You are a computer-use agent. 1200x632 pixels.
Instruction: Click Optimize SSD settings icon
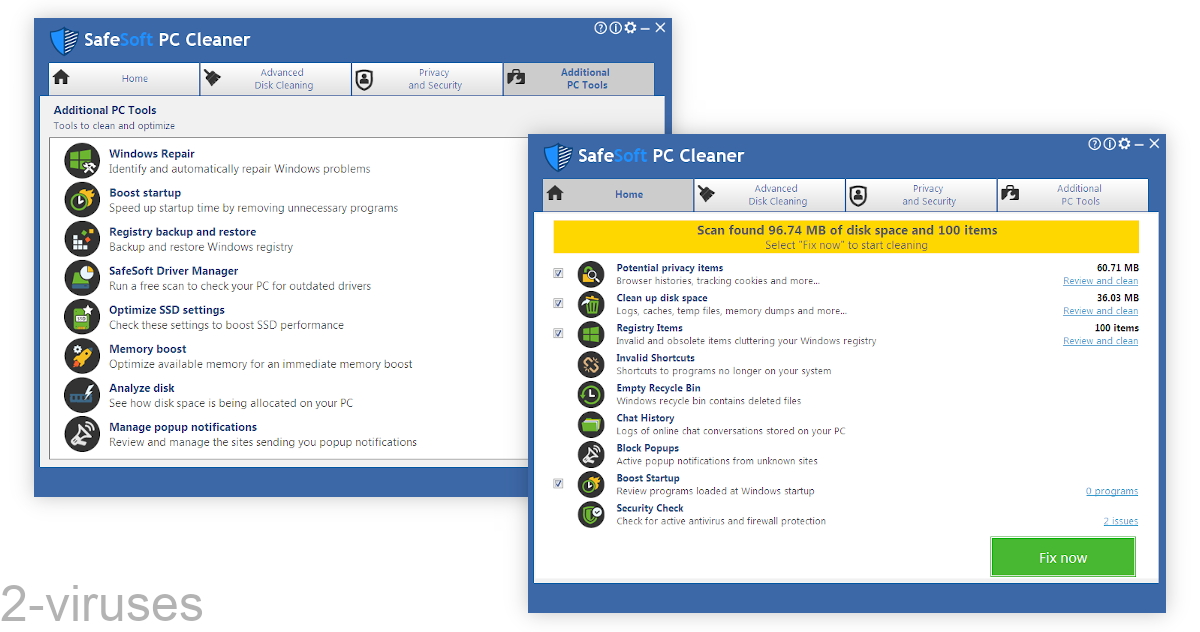(82, 317)
